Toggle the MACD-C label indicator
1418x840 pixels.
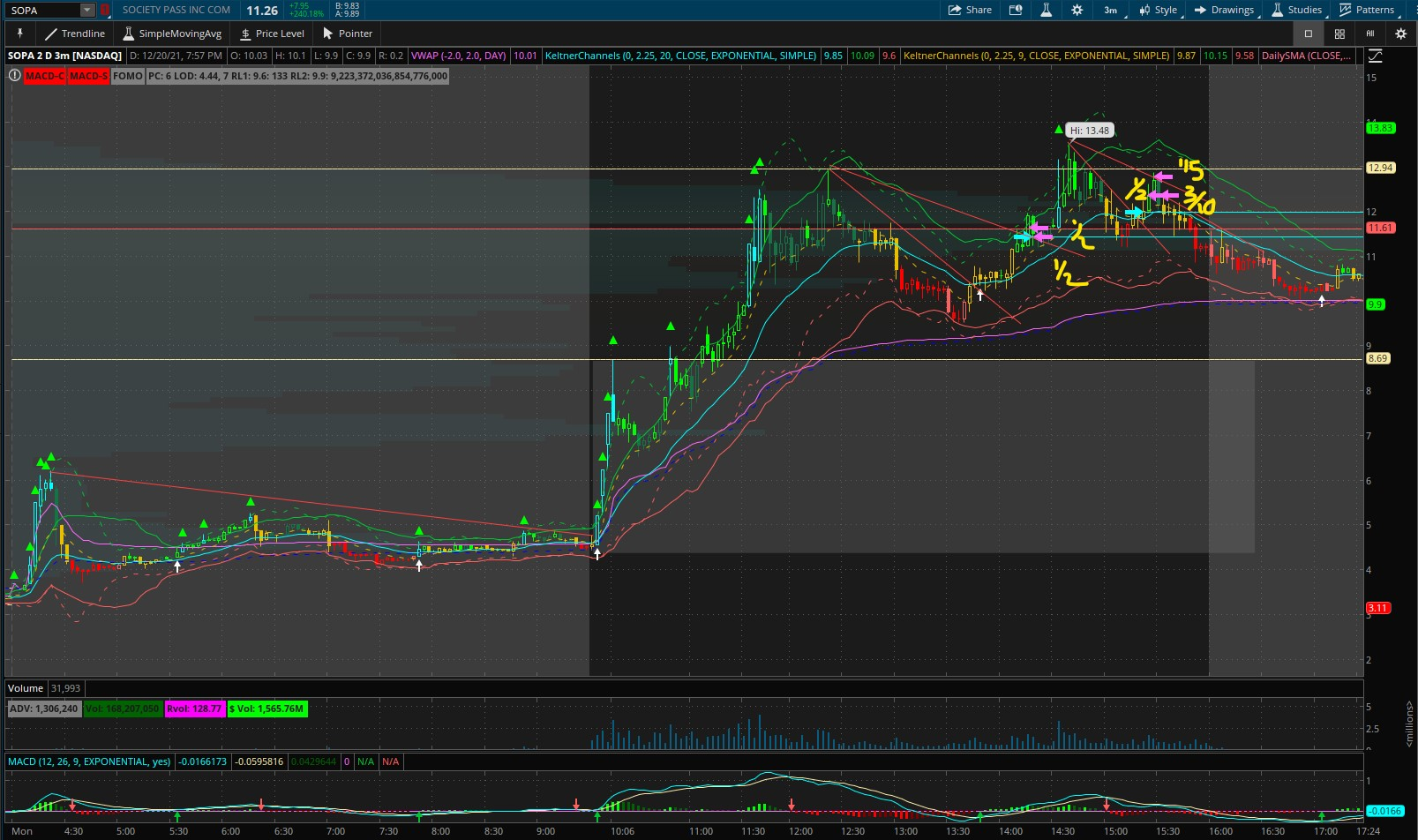pyautogui.click(x=44, y=76)
